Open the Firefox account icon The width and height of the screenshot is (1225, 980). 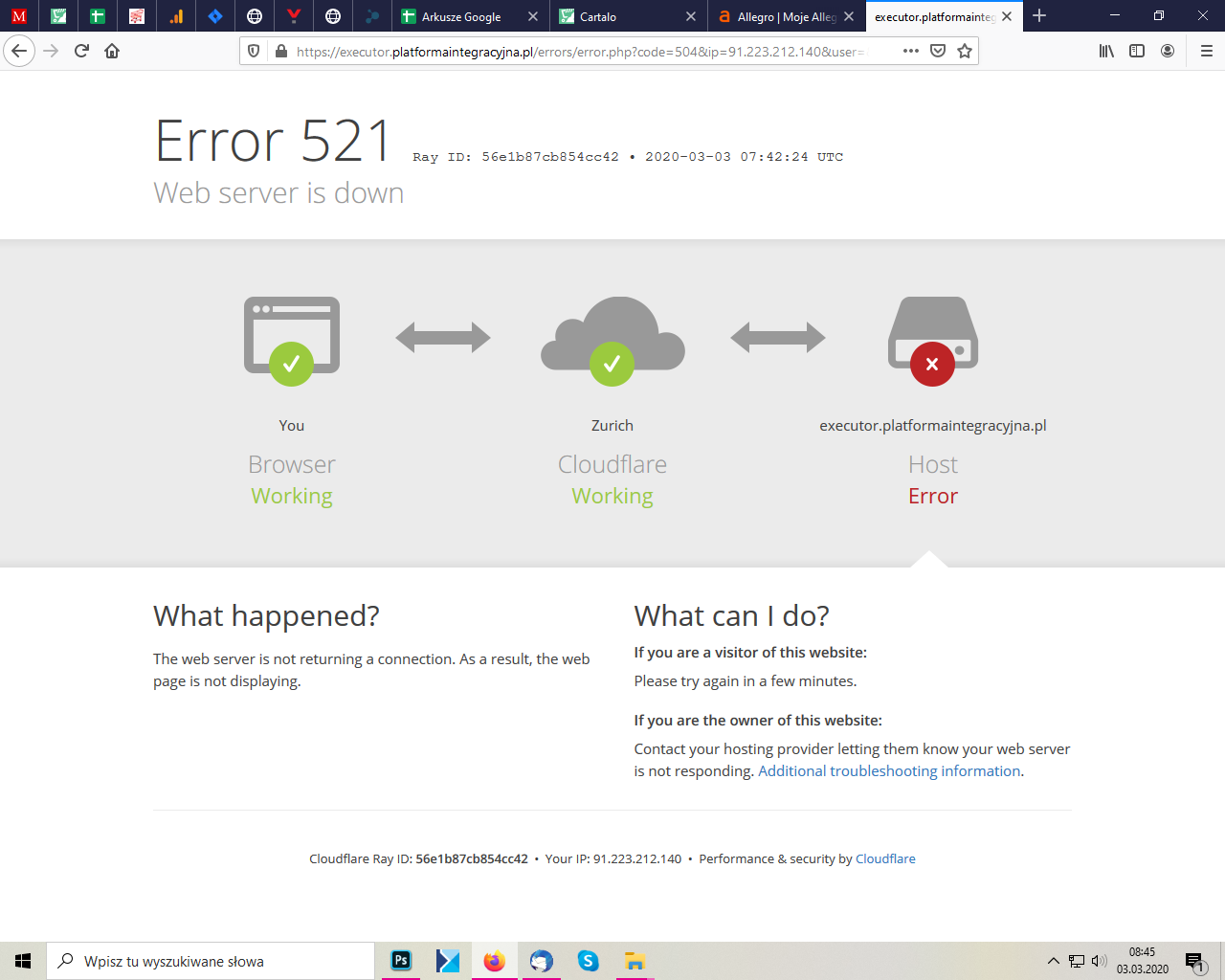click(1168, 51)
